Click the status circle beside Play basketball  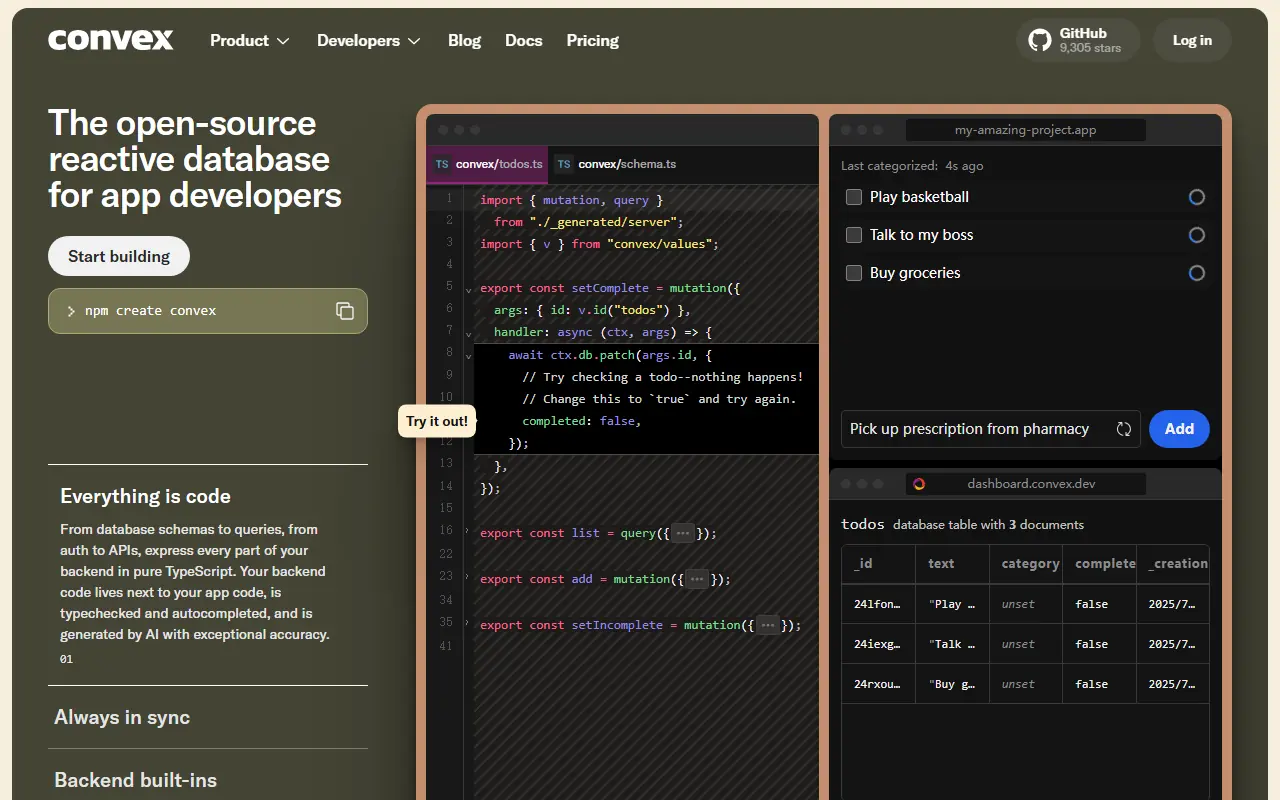1197,197
